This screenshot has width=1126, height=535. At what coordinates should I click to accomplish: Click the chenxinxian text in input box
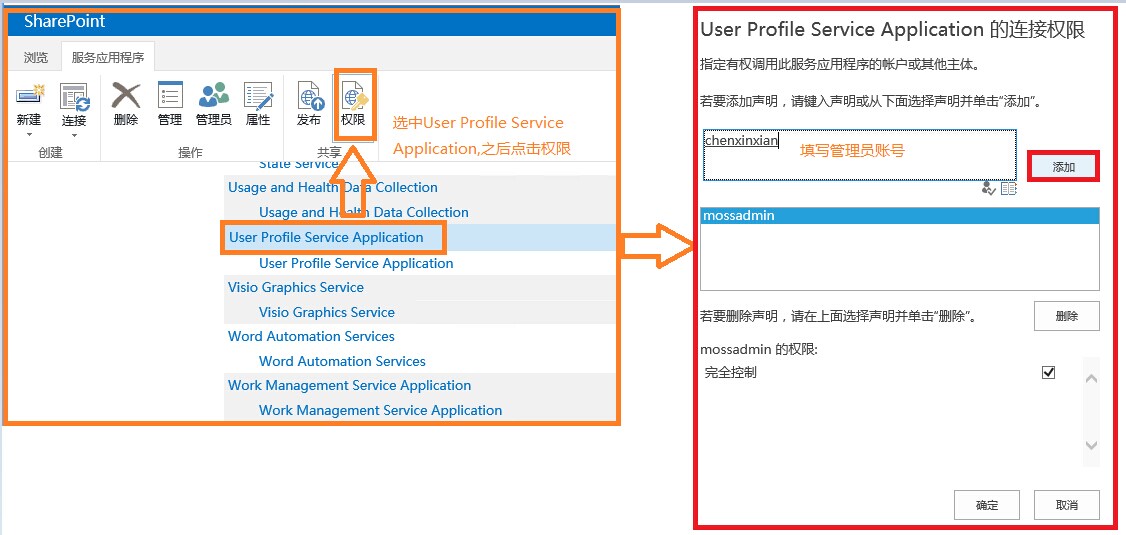741,141
